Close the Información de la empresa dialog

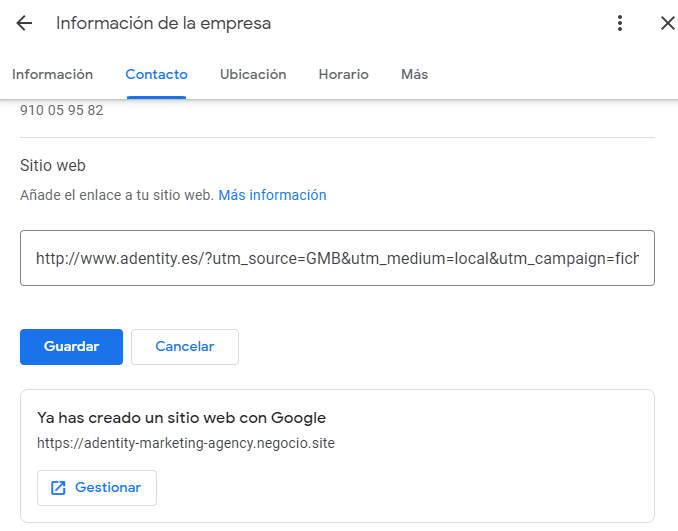pyautogui.click(x=667, y=23)
